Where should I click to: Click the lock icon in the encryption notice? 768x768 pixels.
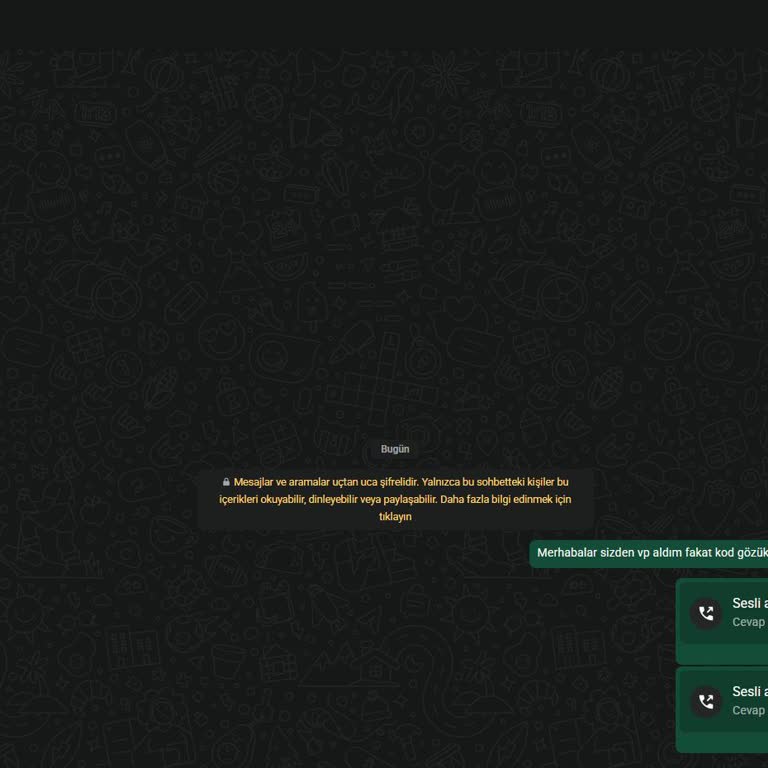[x=226, y=482]
